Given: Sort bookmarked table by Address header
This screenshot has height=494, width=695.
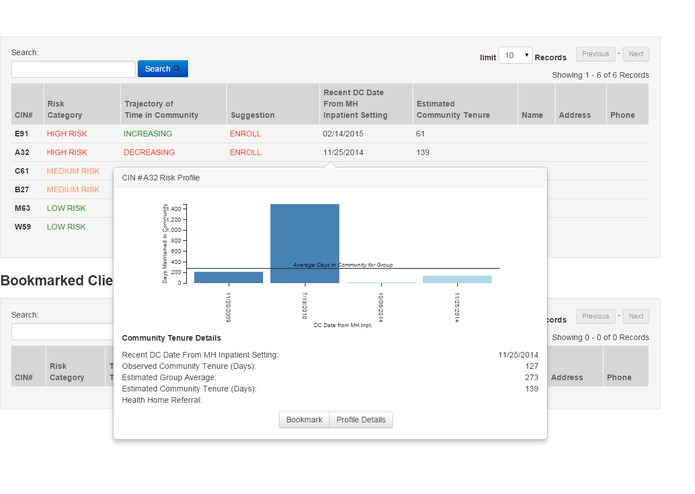Looking at the screenshot, I should [x=575, y=366].
